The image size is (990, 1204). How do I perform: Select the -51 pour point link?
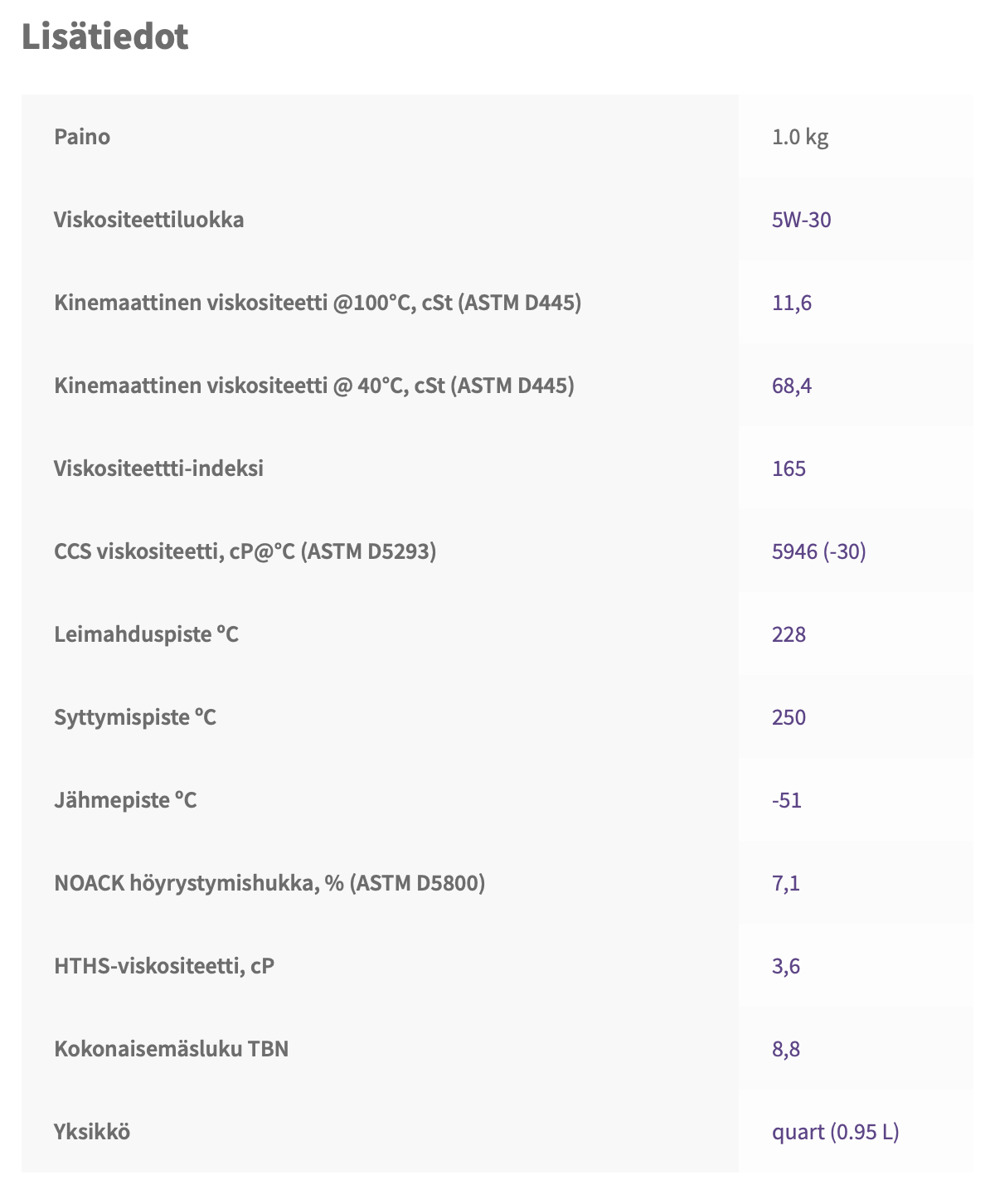pyautogui.click(x=786, y=800)
